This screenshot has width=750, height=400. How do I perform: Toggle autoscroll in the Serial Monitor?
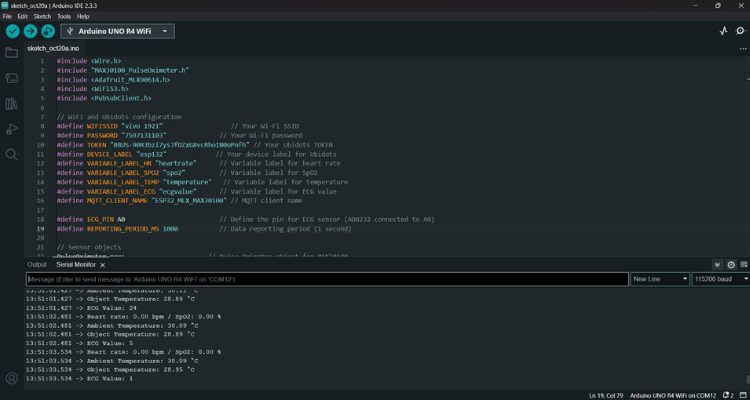click(x=717, y=265)
